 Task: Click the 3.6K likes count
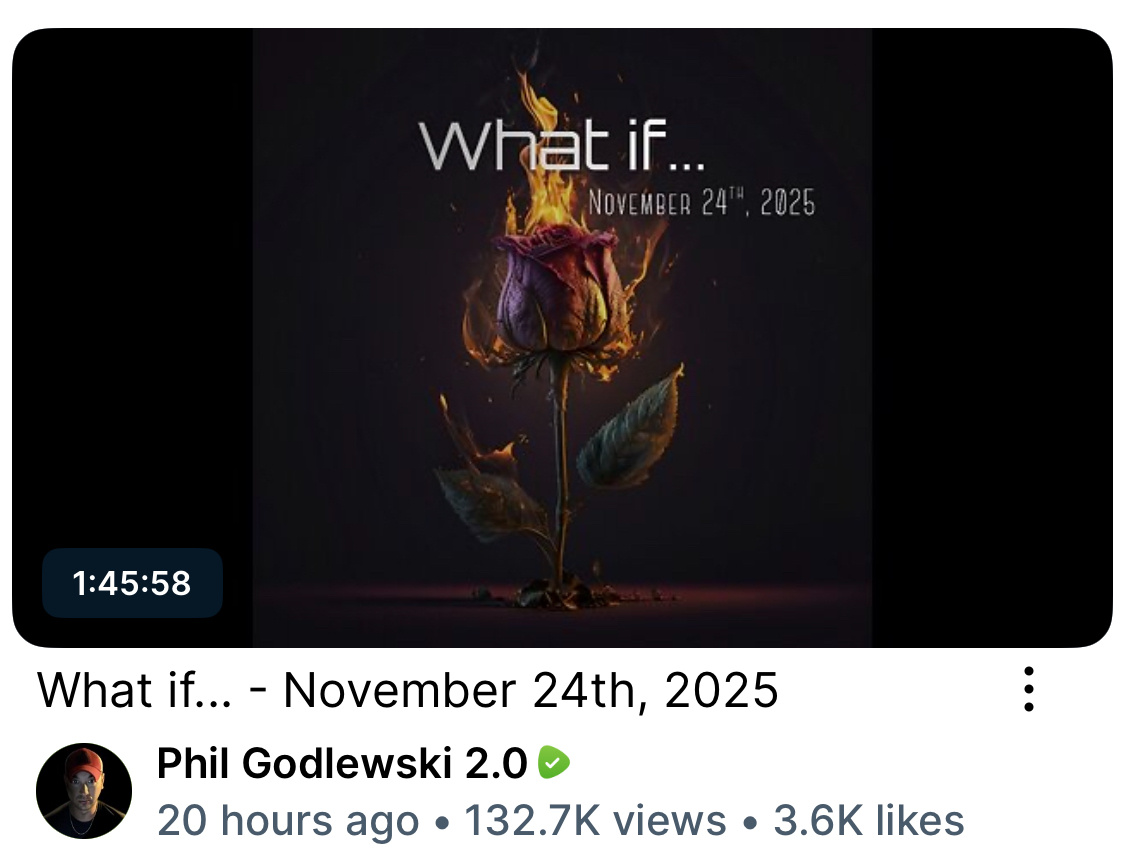[868, 821]
